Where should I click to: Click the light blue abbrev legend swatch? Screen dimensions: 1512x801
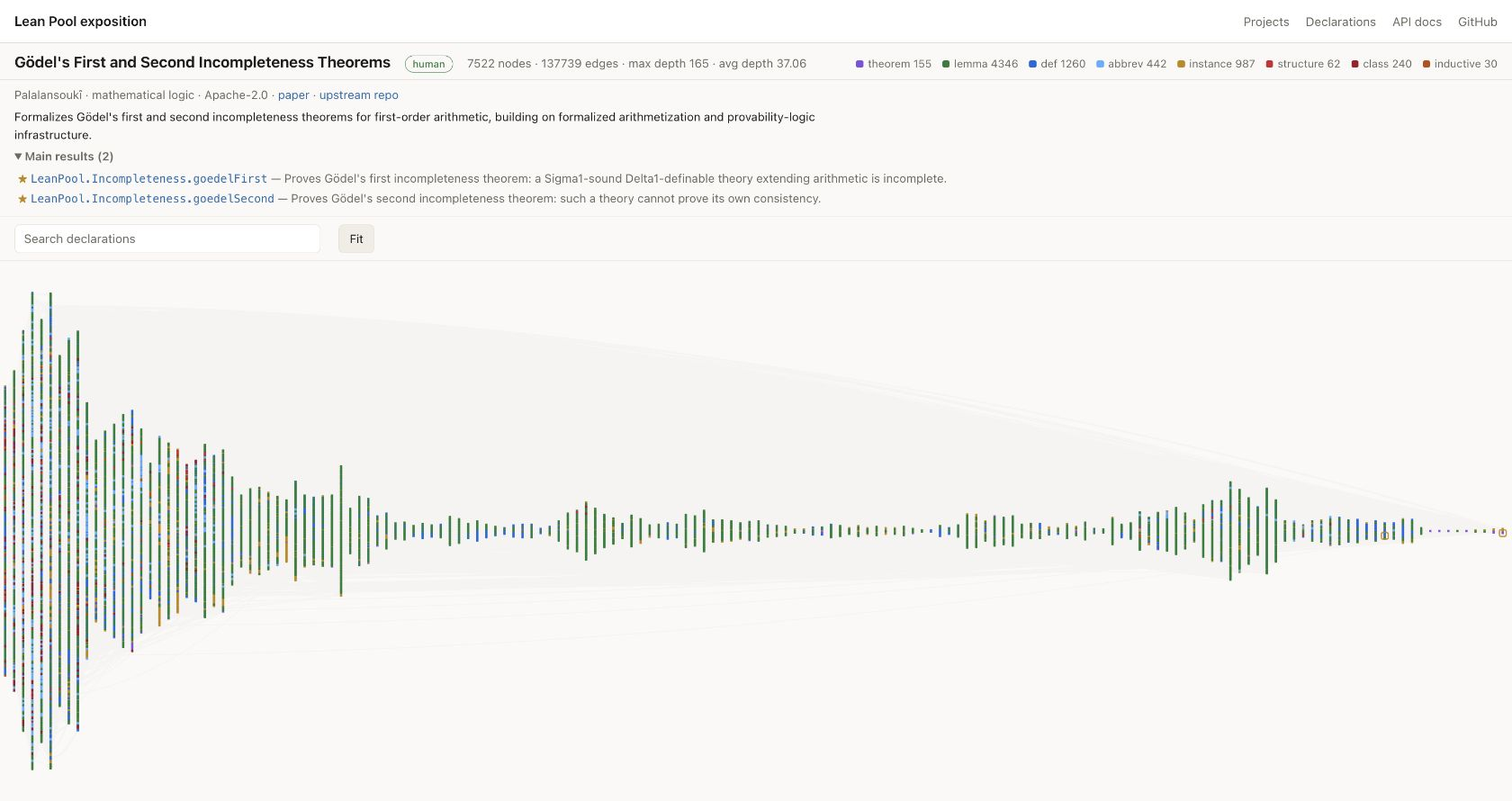1100,64
